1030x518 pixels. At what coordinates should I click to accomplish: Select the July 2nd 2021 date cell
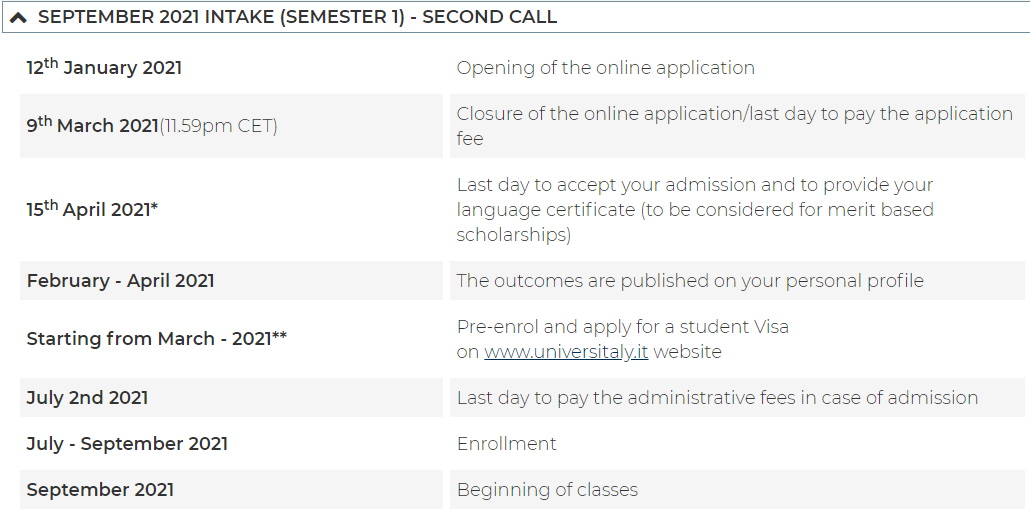(231, 397)
